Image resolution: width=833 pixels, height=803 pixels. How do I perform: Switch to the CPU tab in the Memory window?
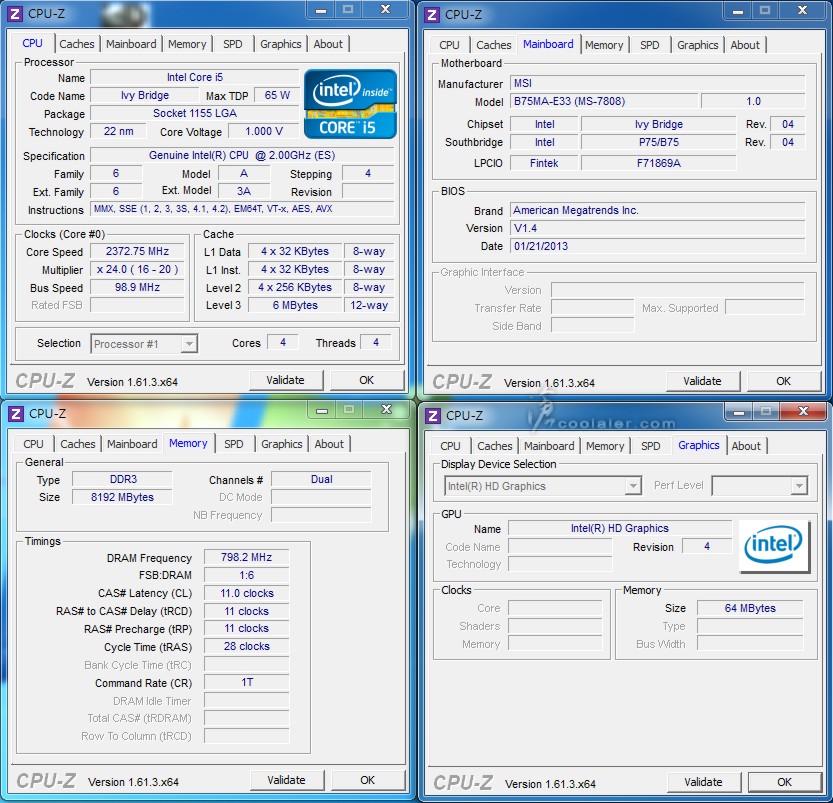[33, 444]
